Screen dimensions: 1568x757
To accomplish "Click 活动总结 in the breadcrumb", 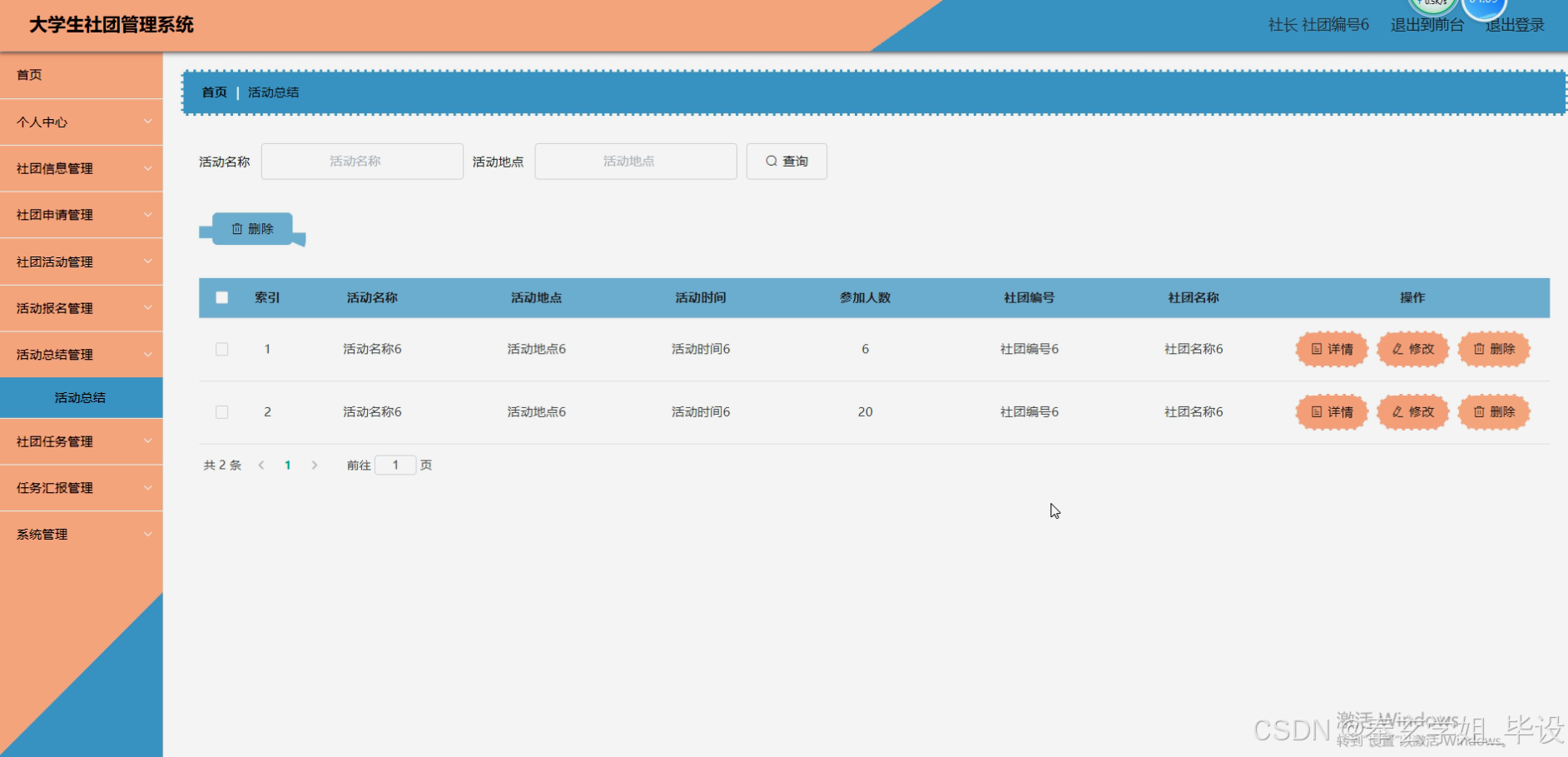I will [x=273, y=92].
